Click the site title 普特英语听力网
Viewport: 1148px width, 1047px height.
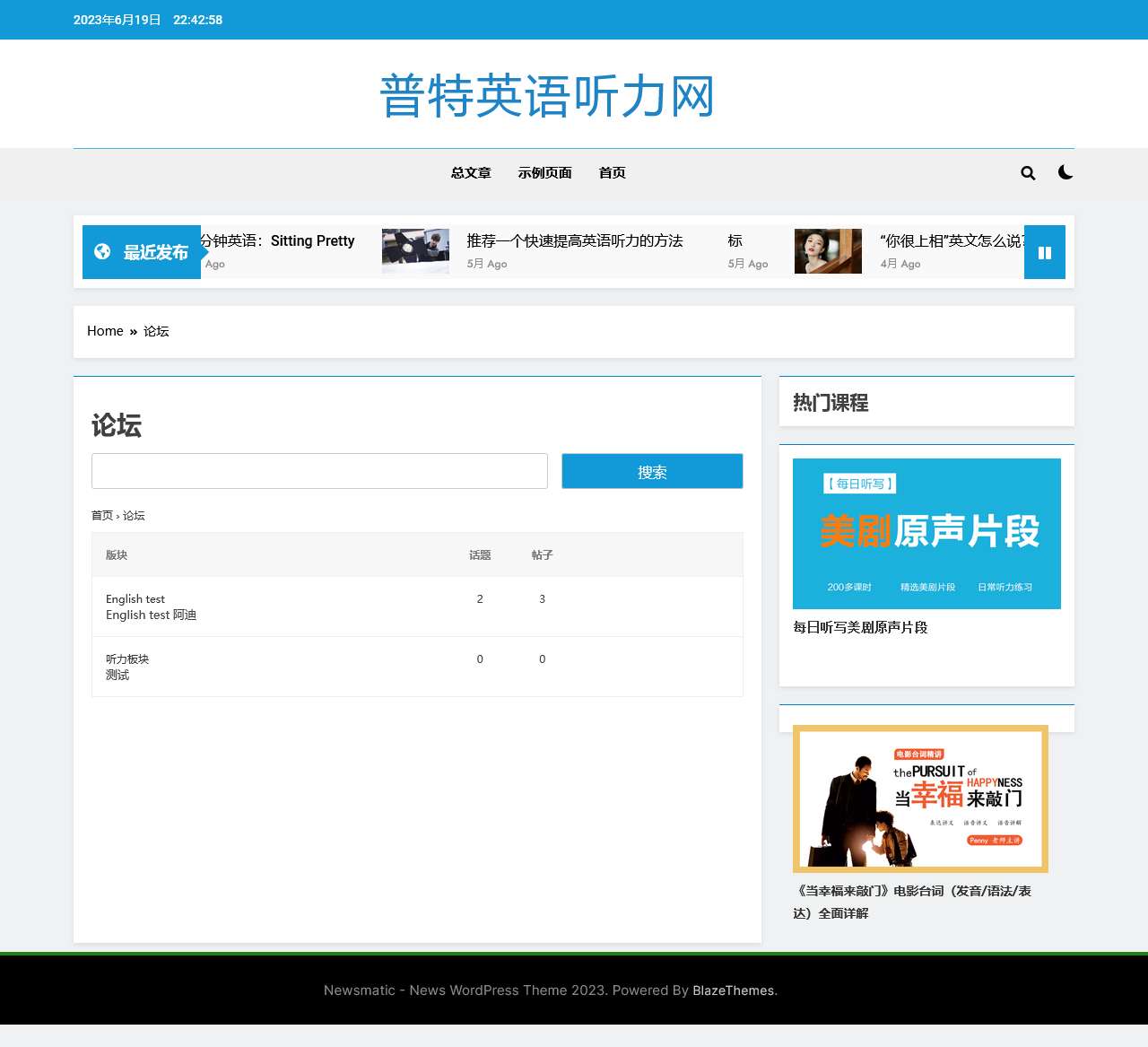point(546,96)
